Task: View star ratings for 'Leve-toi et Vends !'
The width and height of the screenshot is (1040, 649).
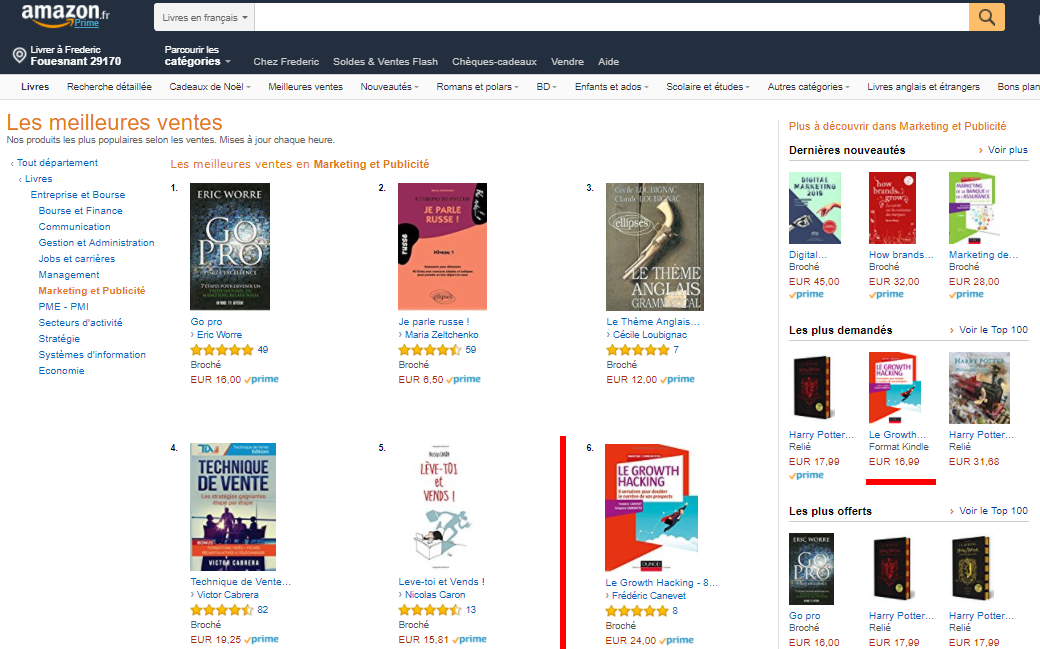Action: 430,610
